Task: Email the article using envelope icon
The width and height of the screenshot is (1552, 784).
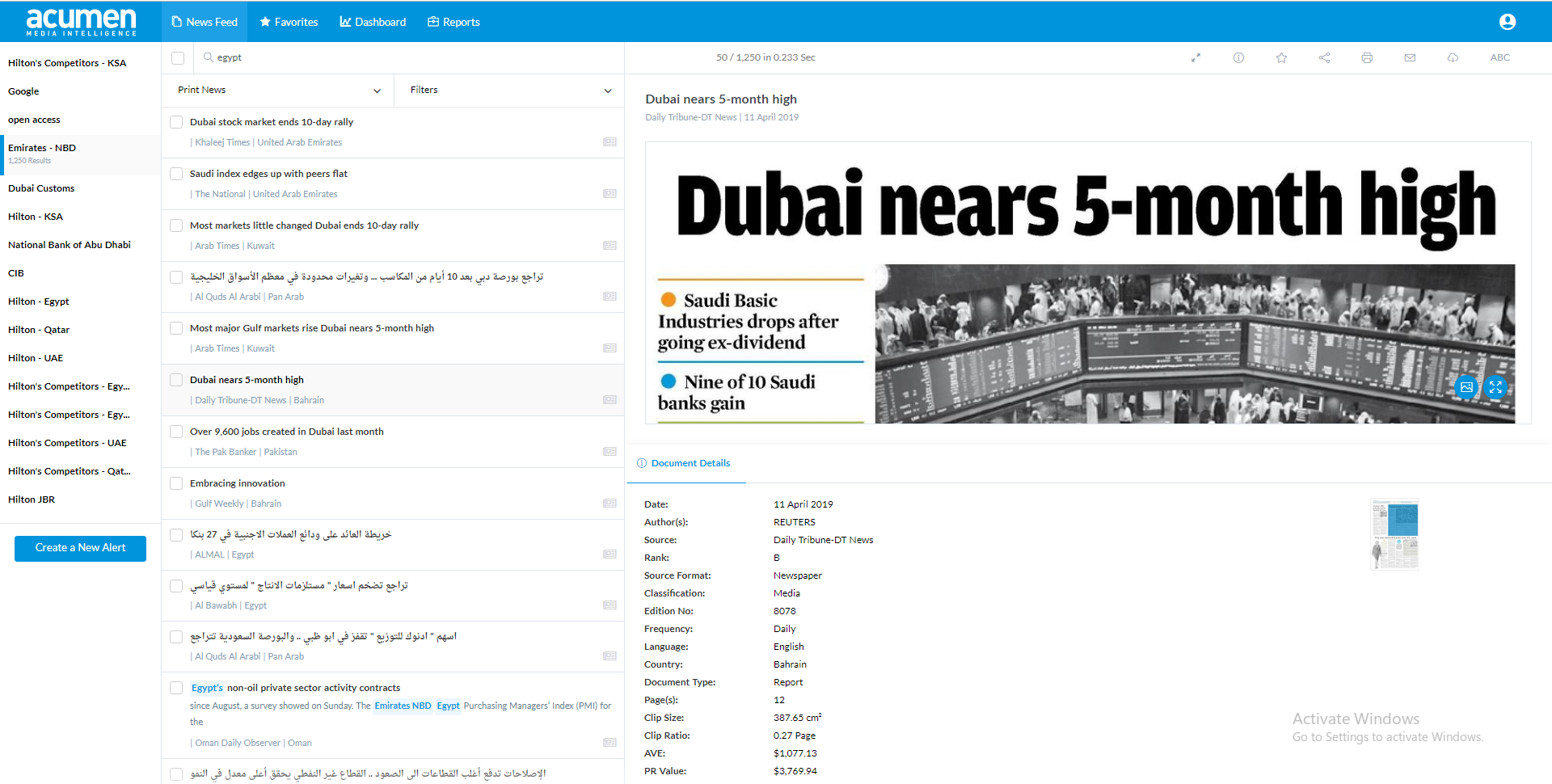Action: 1410,57
